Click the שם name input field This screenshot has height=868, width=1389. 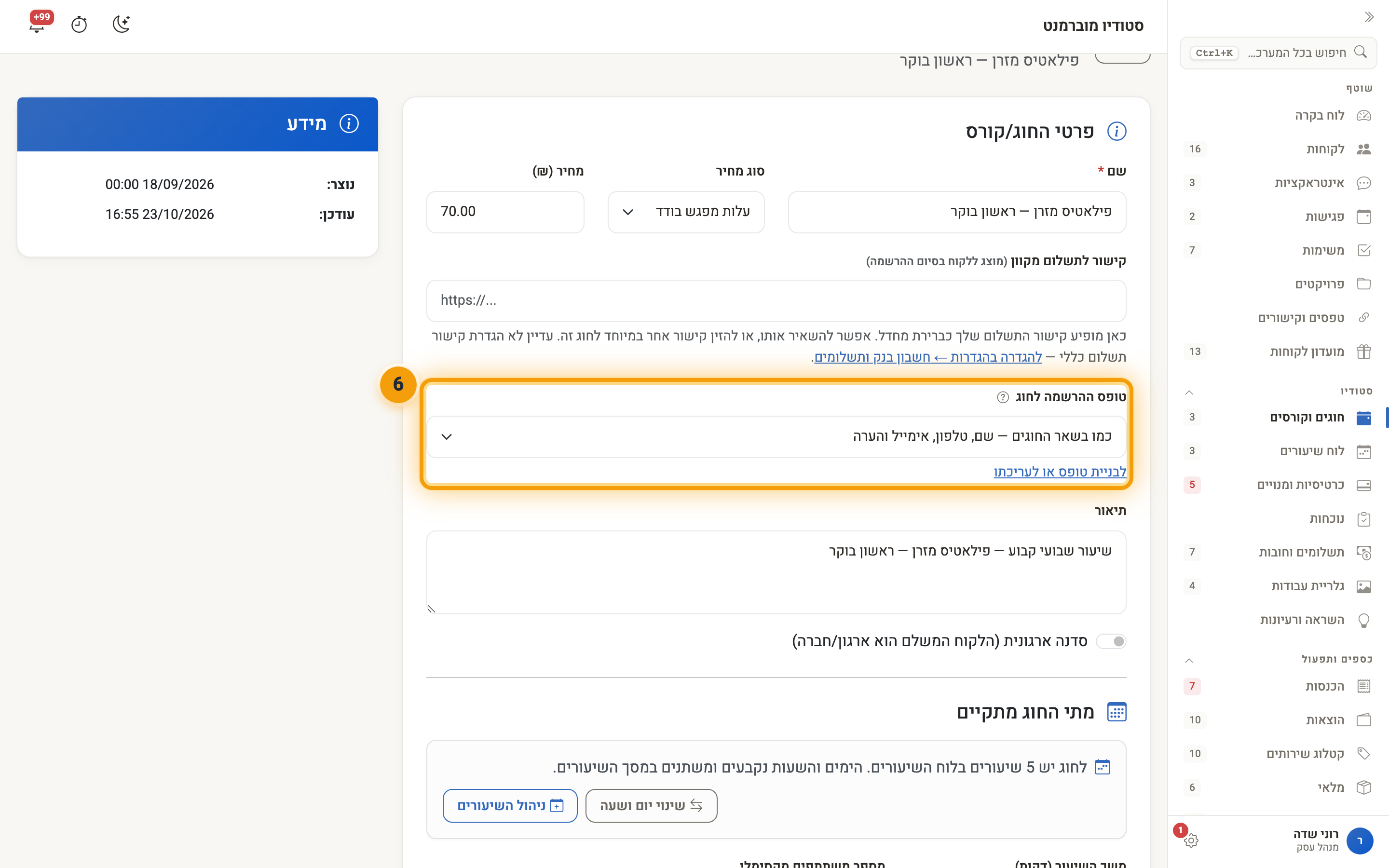(957, 212)
